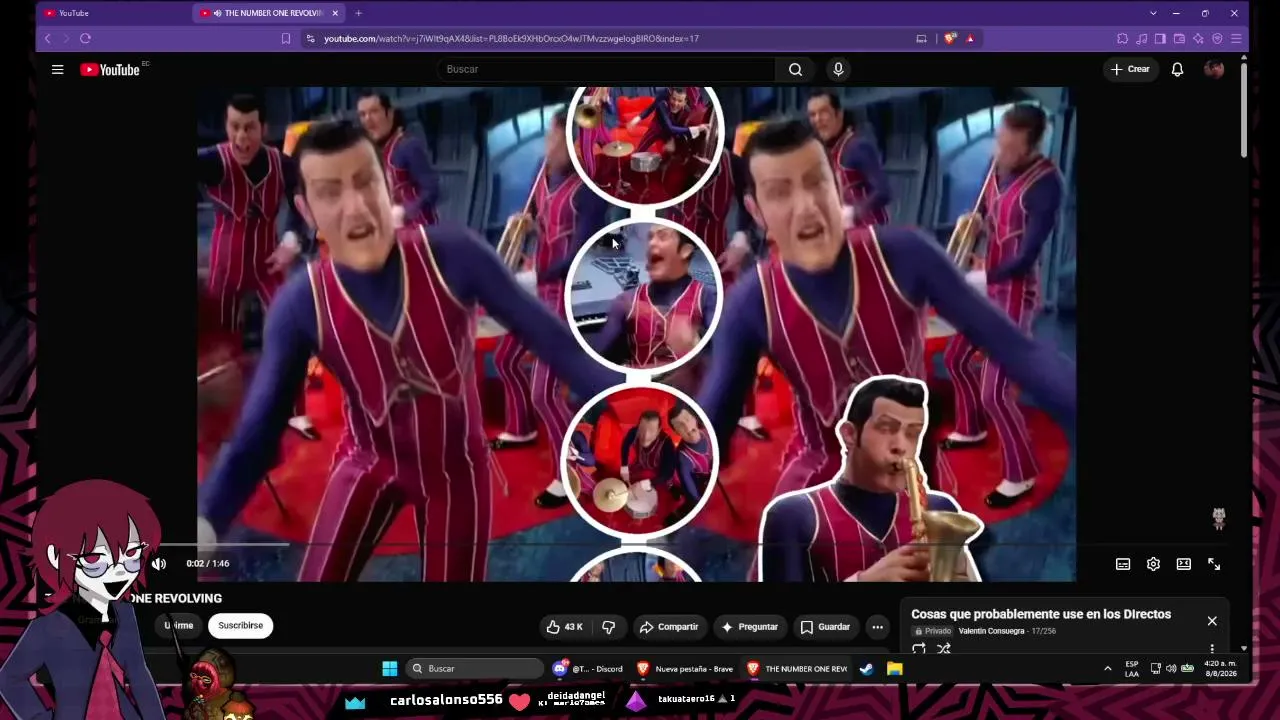The width and height of the screenshot is (1280, 720).
Task: Enter fullscreen on the video player
Action: click(x=1214, y=564)
